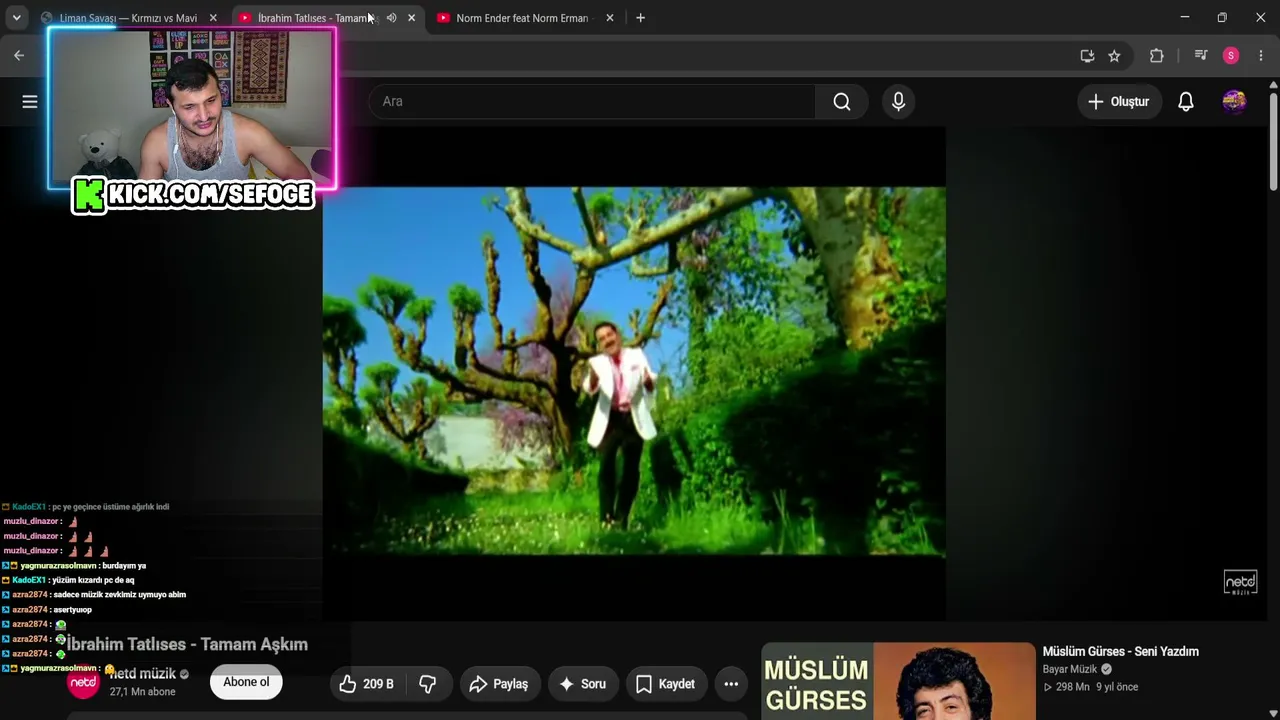1280x720 pixels.
Task: Open YouTube notifications bell
Action: click(x=1186, y=101)
